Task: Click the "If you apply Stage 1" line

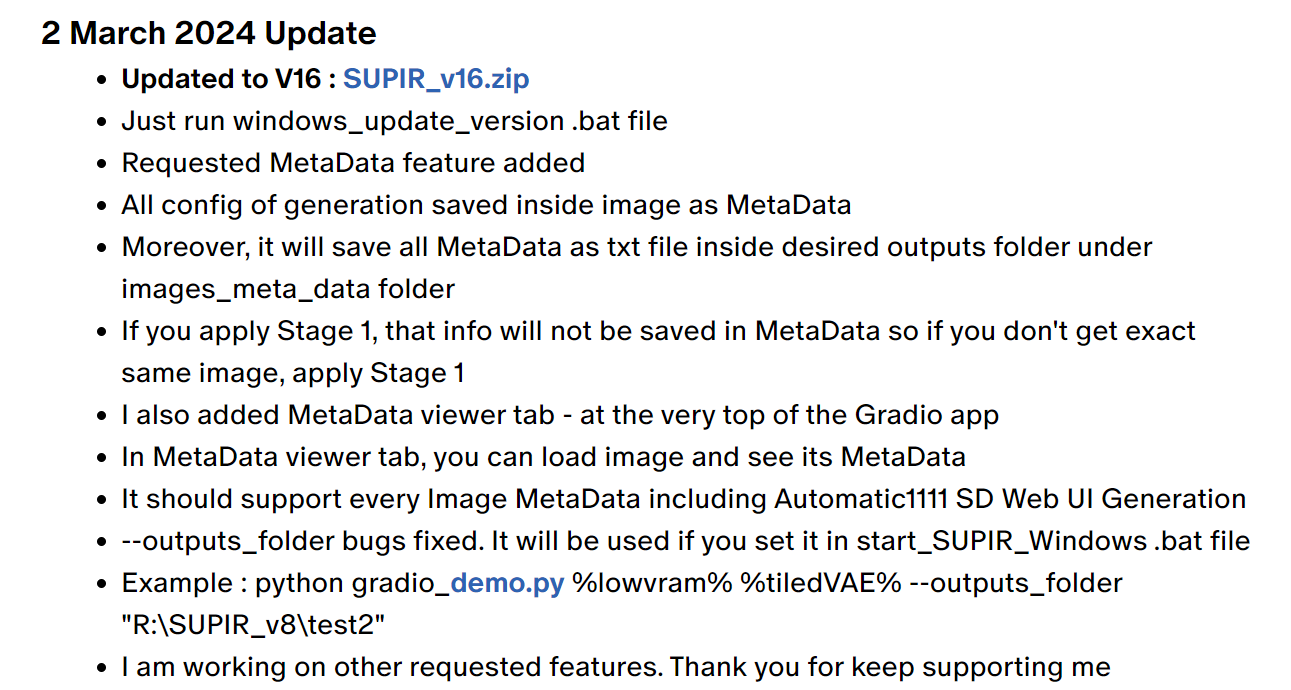Action: (658, 331)
